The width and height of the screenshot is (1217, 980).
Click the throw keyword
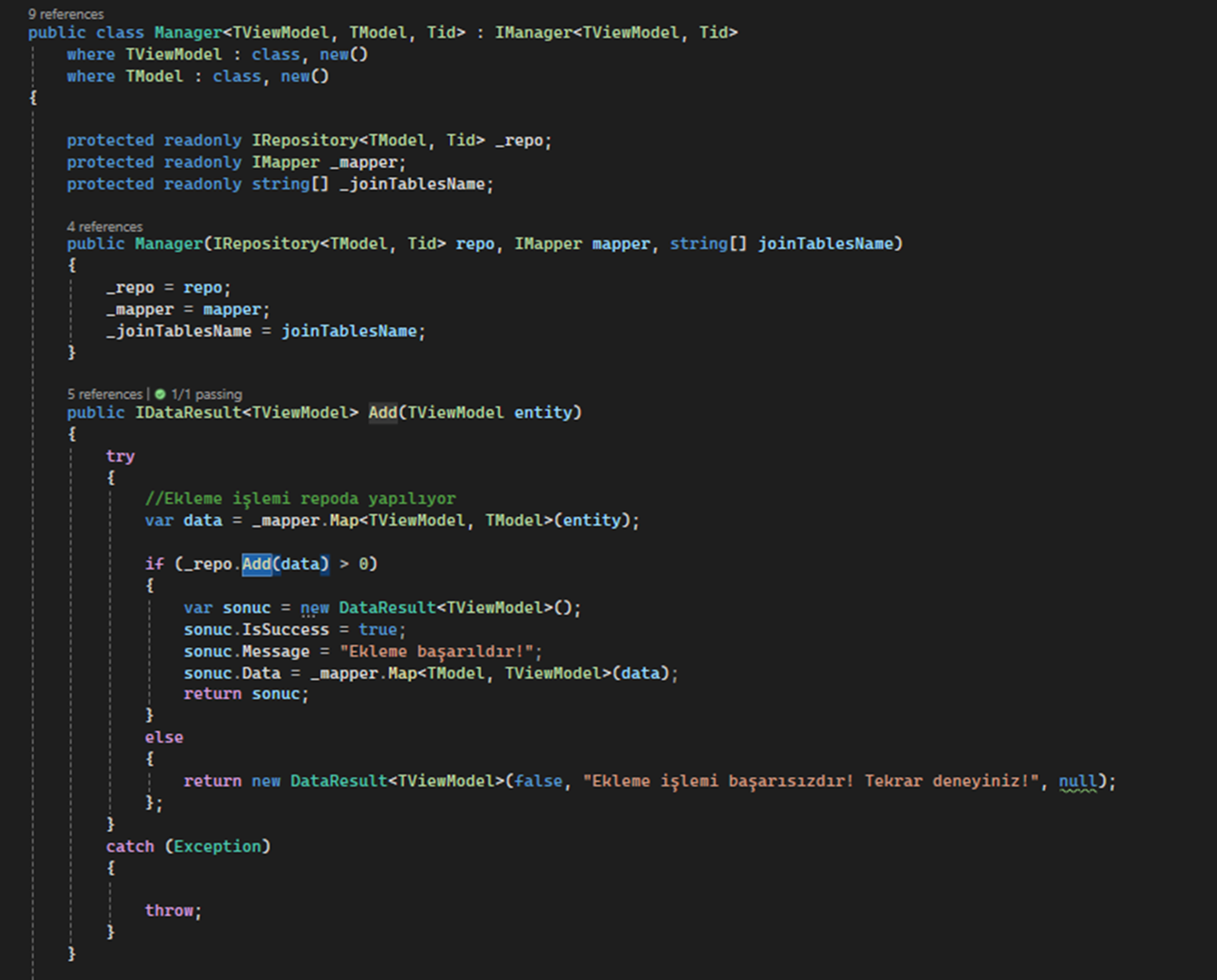click(169, 910)
